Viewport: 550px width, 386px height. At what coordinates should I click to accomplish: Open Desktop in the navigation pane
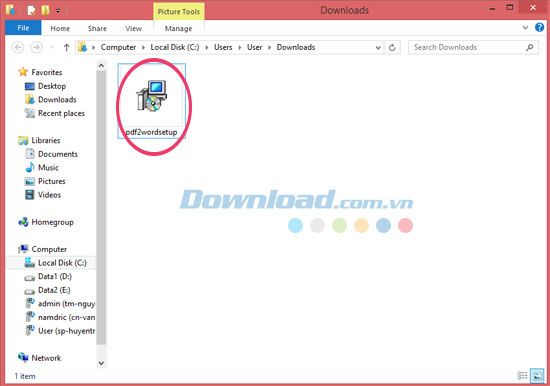tap(52, 86)
